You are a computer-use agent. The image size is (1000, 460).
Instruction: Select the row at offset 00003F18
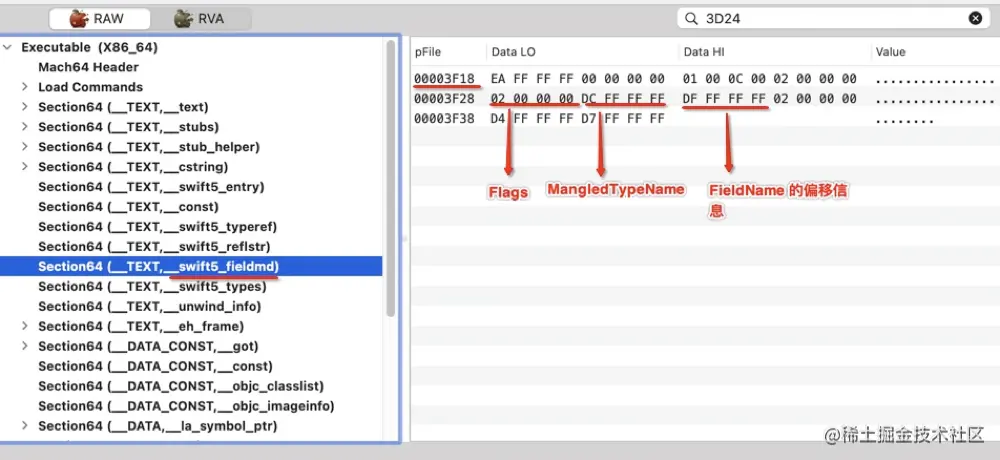[x=705, y=79]
